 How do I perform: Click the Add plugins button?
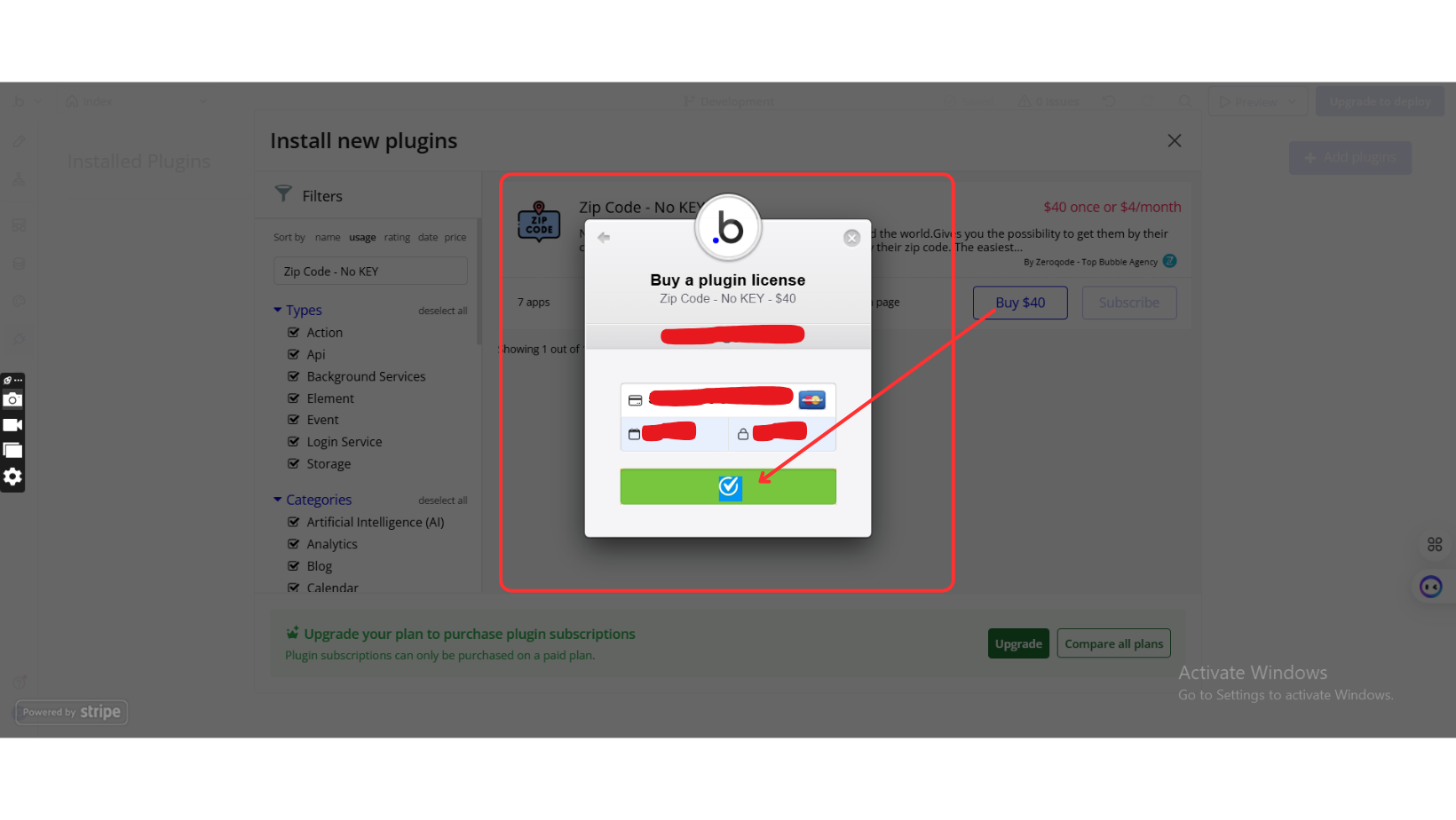[x=1350, y=158]
